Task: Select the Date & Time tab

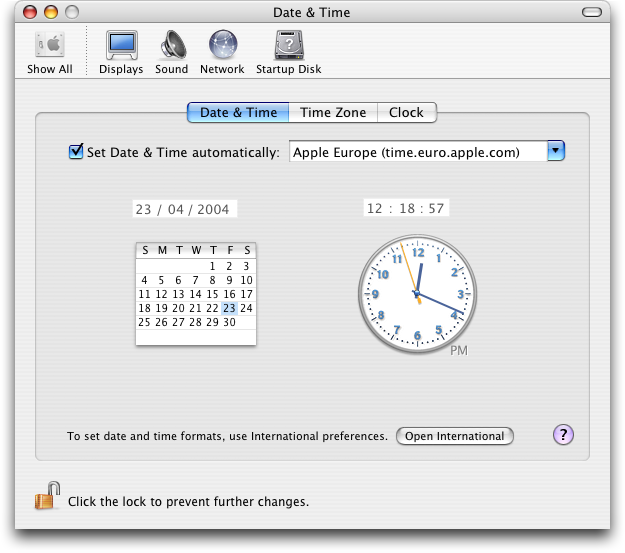Action: (x=238, y=112)
